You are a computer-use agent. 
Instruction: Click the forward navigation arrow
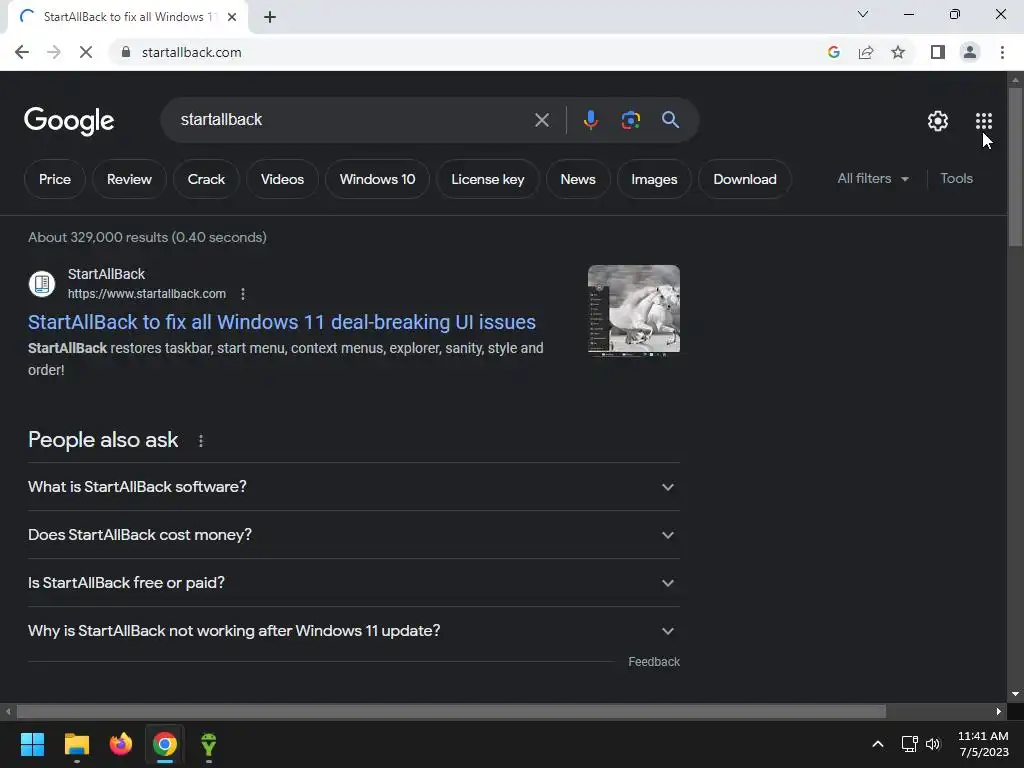[54, 52]
